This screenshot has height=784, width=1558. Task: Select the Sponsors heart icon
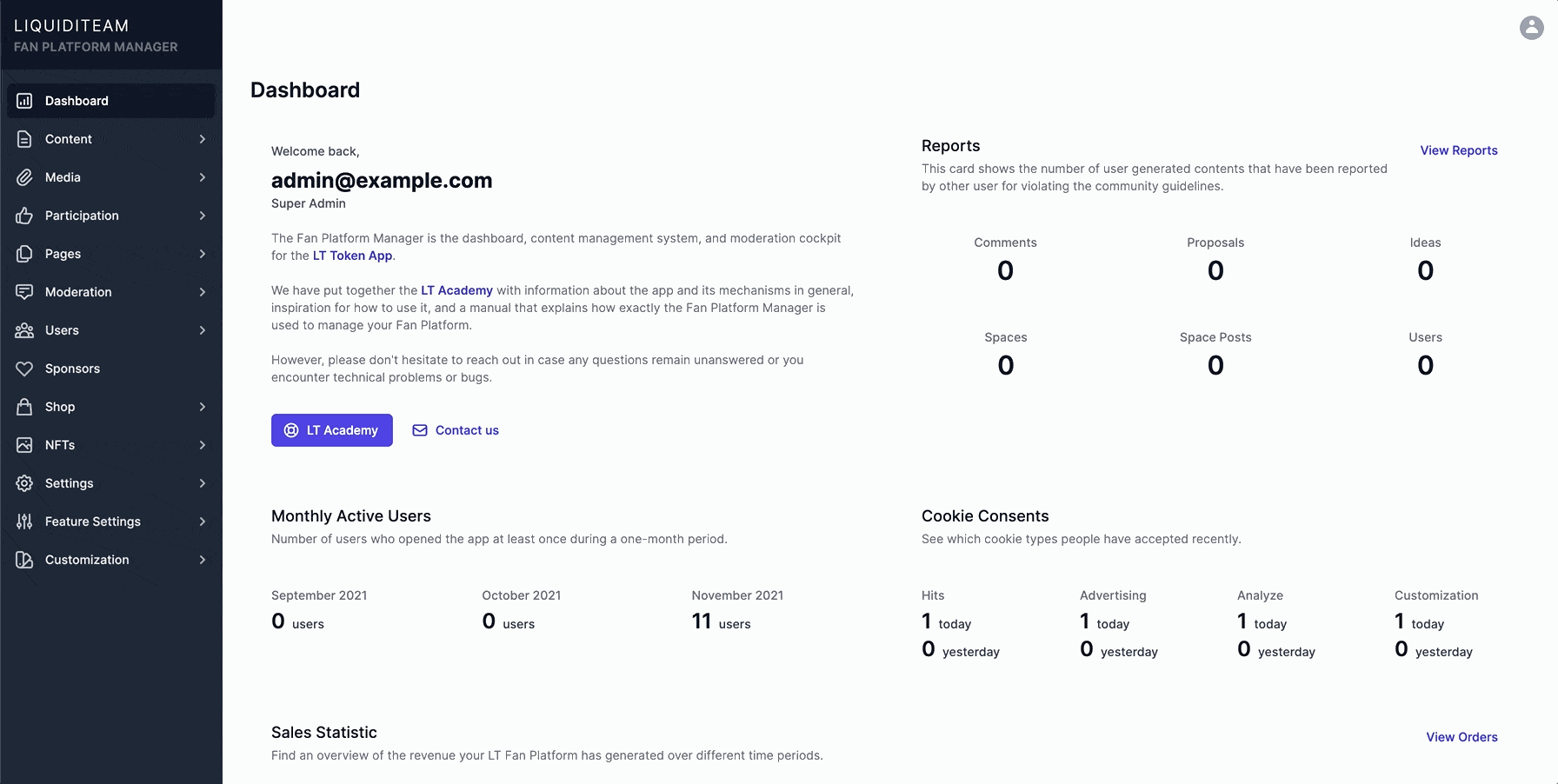click(x=25, y=369)
